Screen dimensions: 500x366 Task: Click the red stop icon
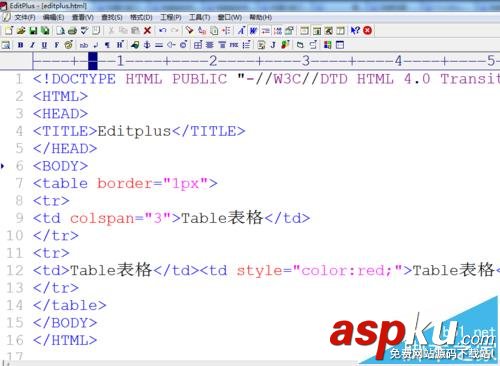(367, 31)
